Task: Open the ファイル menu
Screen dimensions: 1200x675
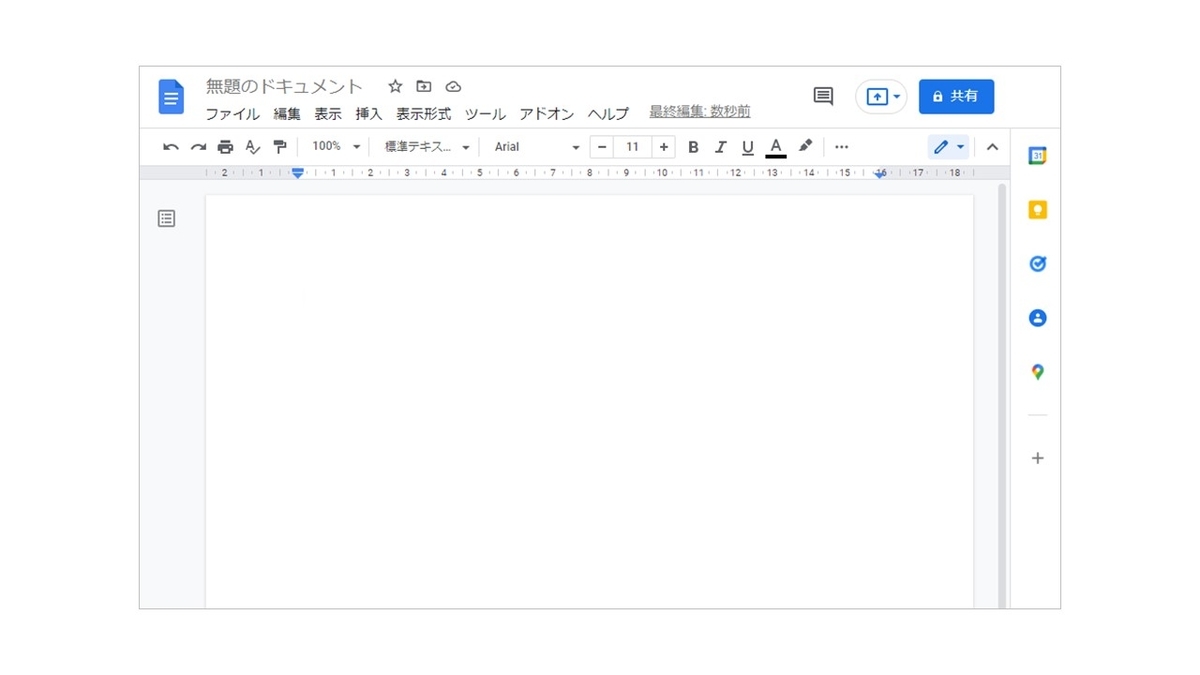Action: click(x=232, y=114)
